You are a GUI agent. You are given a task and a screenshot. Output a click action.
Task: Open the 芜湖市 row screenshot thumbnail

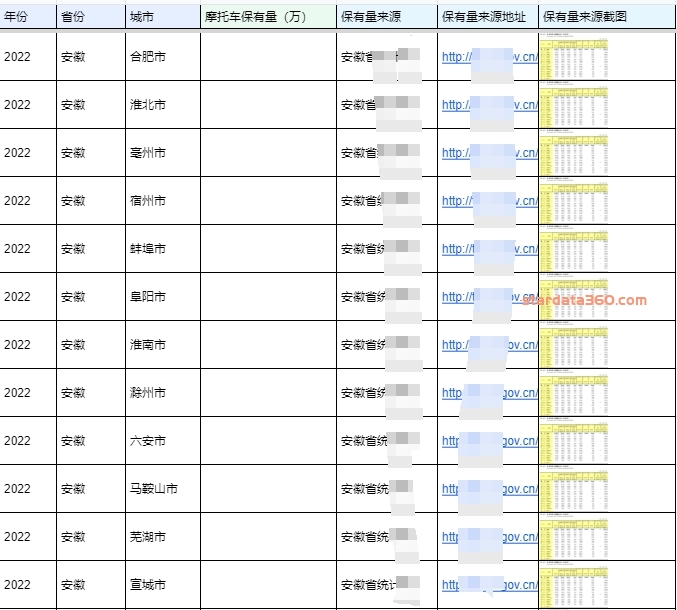(574, 536)
